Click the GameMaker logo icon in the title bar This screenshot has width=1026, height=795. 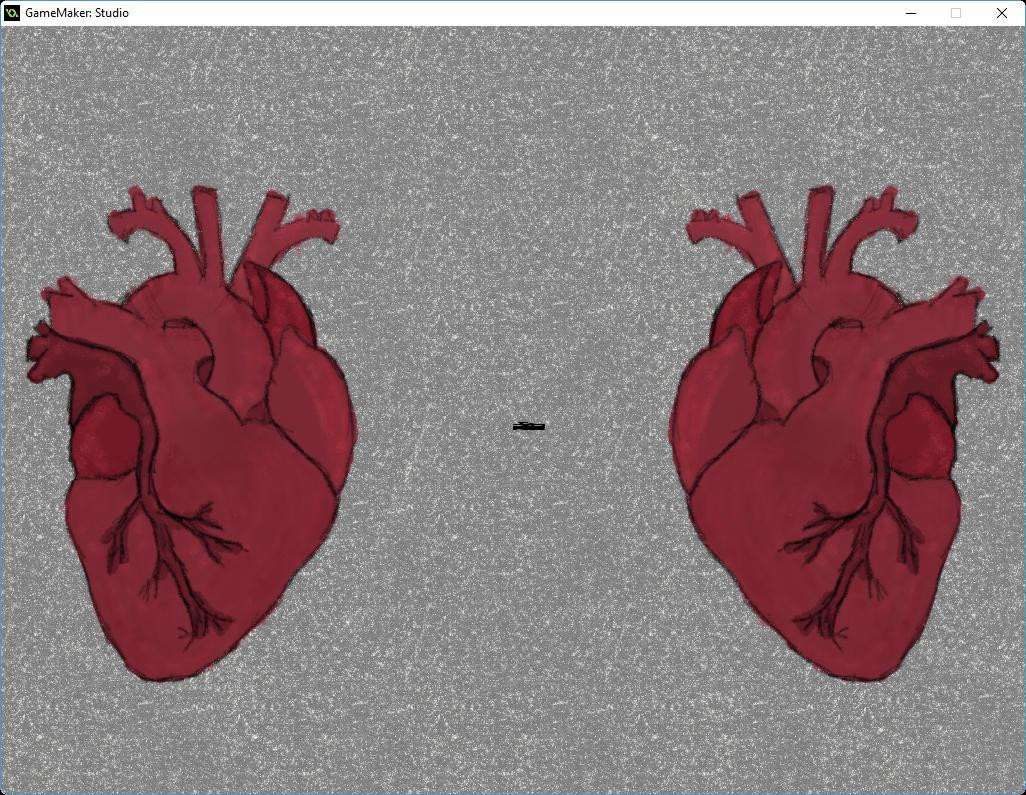pyautogui.click(x=12, y=12)
